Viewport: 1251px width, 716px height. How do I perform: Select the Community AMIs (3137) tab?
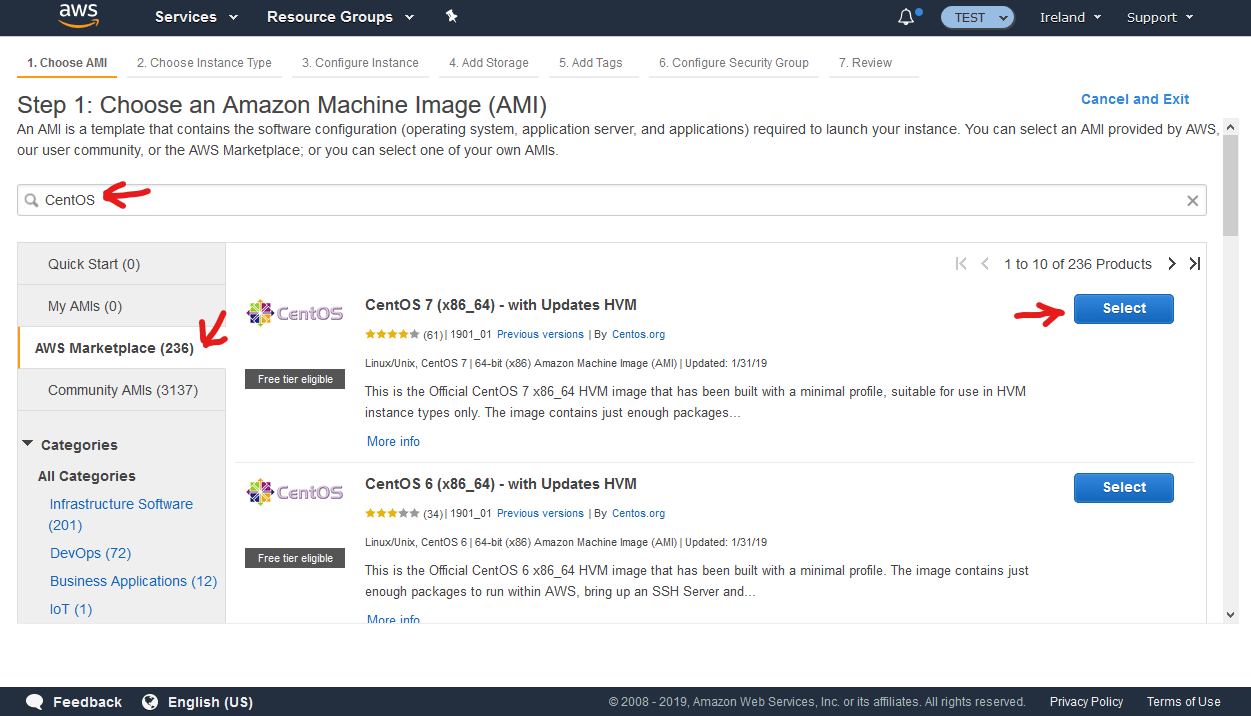tap(121, 390)
